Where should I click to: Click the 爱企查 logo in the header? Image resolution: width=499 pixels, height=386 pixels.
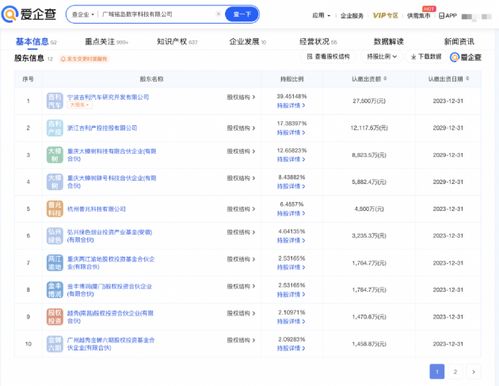(29, 14)
